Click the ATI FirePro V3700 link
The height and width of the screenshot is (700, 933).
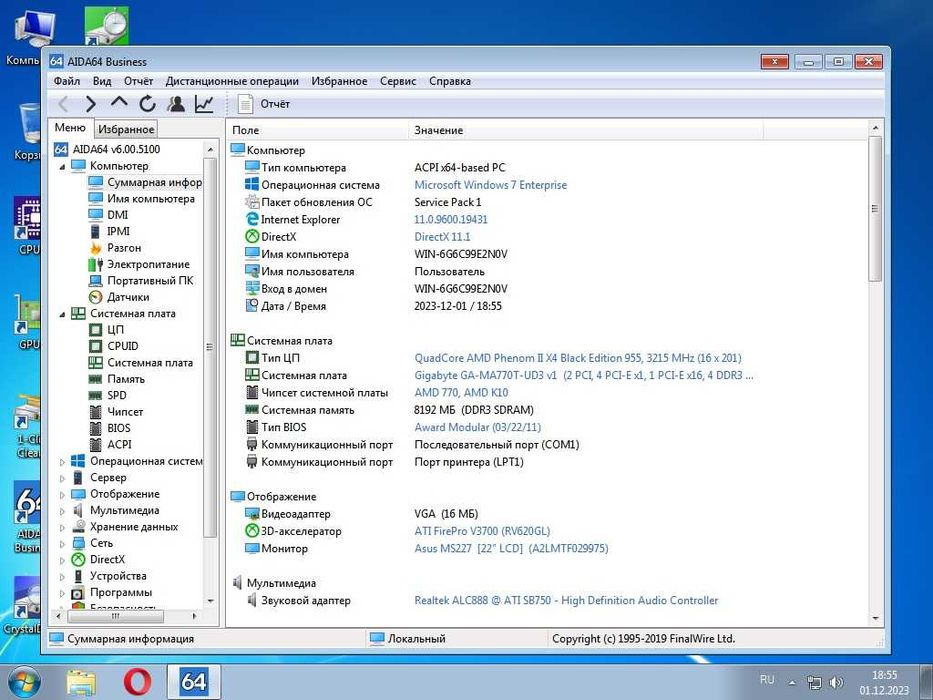[482, 532]
